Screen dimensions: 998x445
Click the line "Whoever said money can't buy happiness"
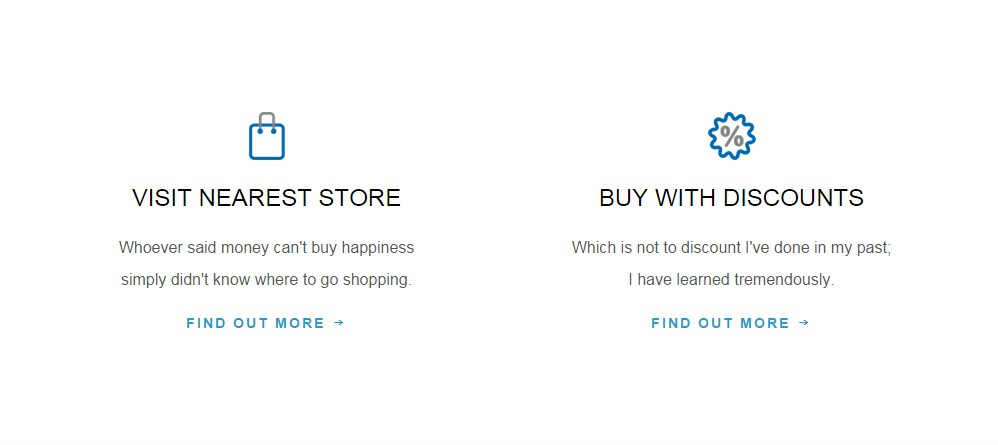tap(267, 247)
